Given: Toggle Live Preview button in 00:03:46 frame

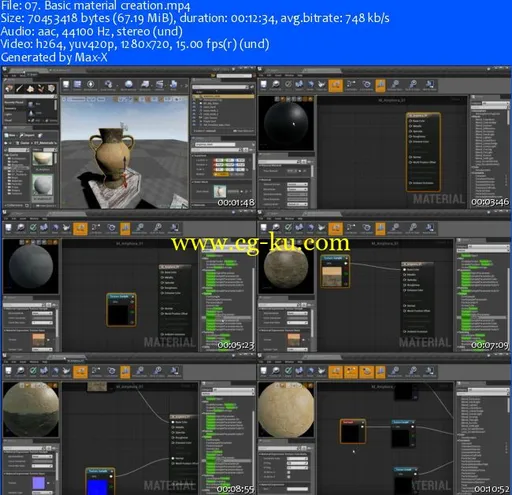Looking at the screenshot, I should 351,85.
